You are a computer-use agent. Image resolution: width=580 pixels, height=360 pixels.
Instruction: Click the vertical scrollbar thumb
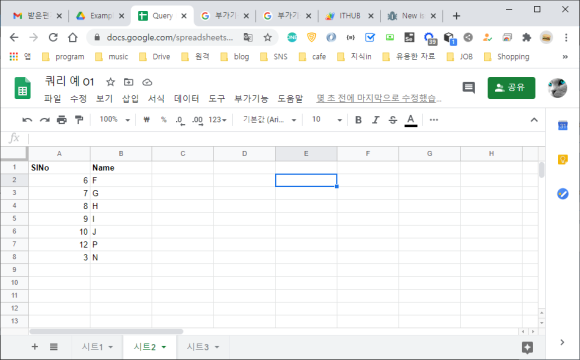tap(542, 170)
